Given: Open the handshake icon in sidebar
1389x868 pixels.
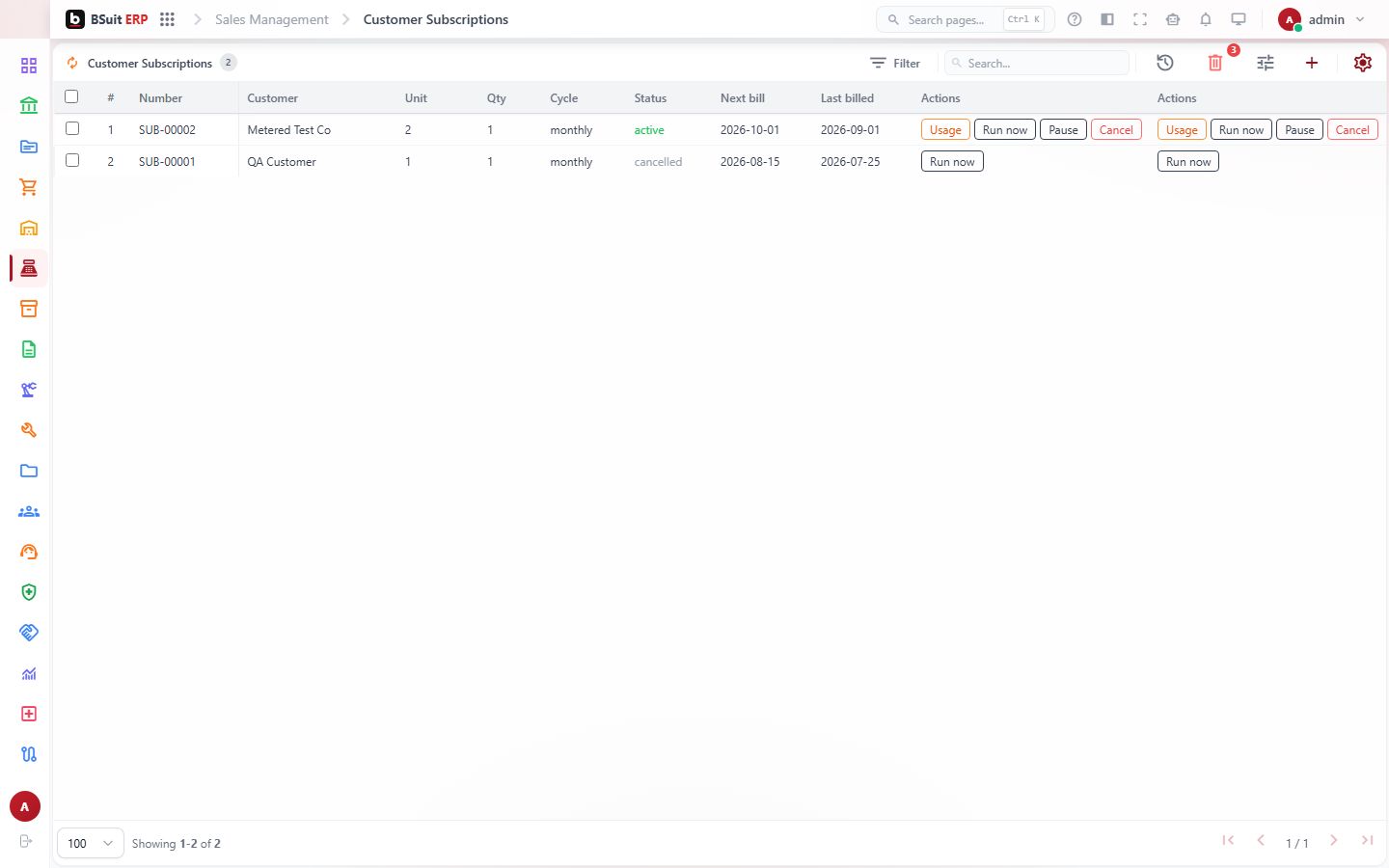Looking at the screenshot, I should (x=29, y=633).
